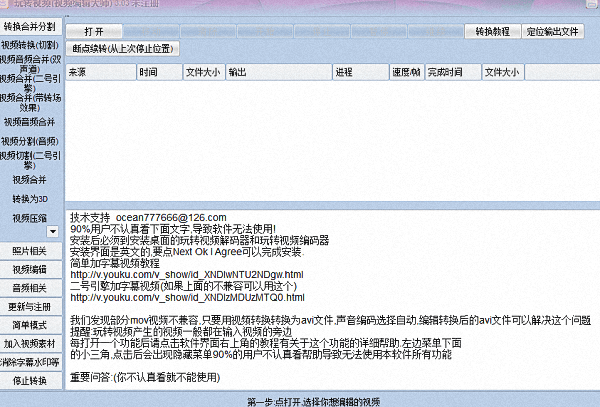This screenshot has height=407, width=600.
Task: Select 视频分割(音频) in the function list
Action: [x=29, y=141]
